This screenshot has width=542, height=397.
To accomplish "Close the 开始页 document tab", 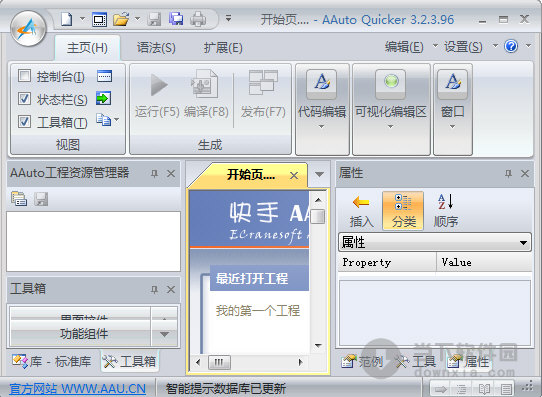I will pos(294,176).
